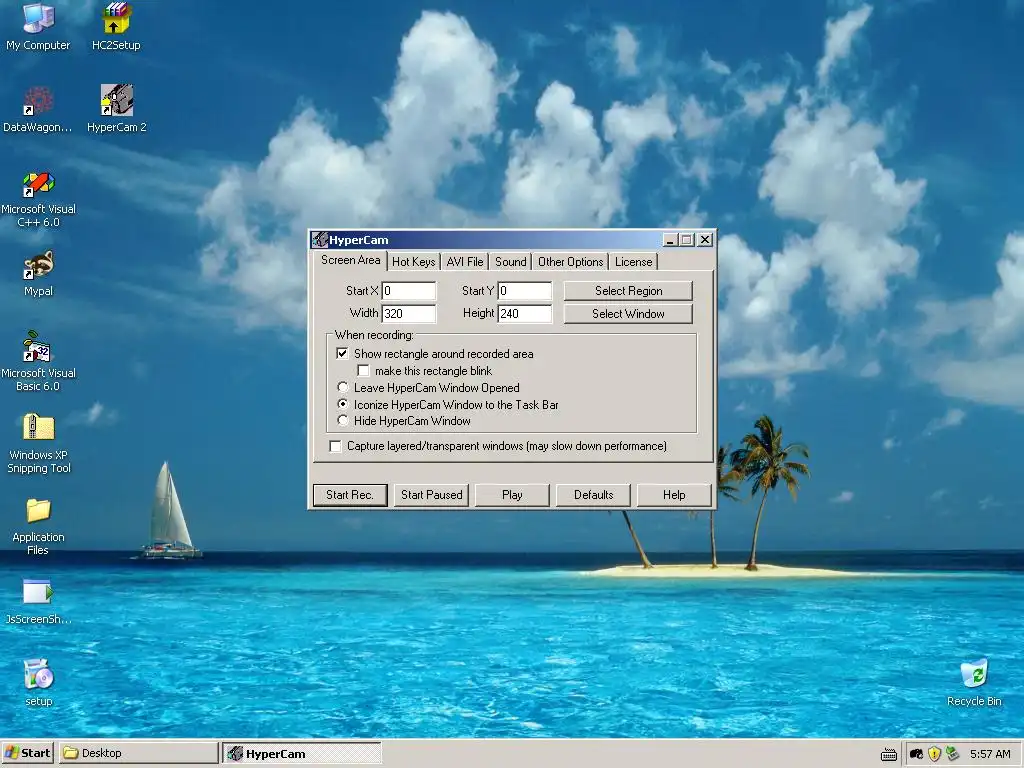
Task: Switch to the Hot Keys tab
Action: click(x=413, y=262)
